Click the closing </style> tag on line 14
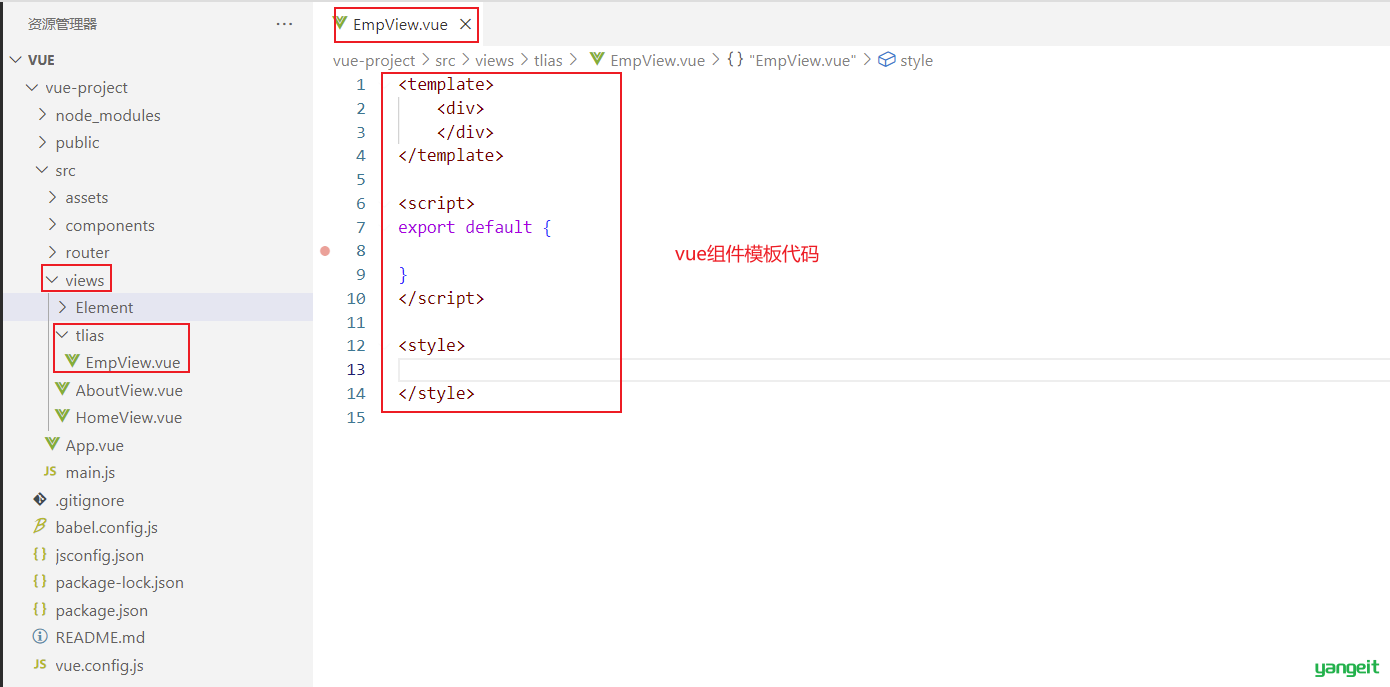The image size is (1390, 687). pyautogui.click(x=436, y=393)
